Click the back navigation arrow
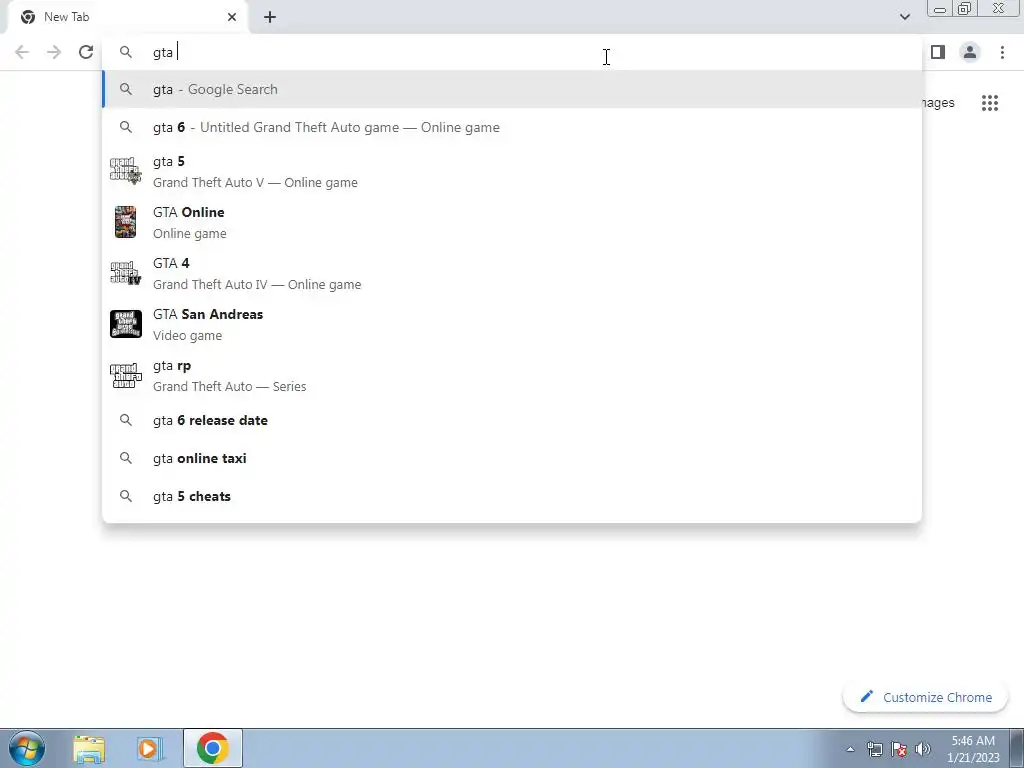This screenshot has width=1024, height=768. 22,52
